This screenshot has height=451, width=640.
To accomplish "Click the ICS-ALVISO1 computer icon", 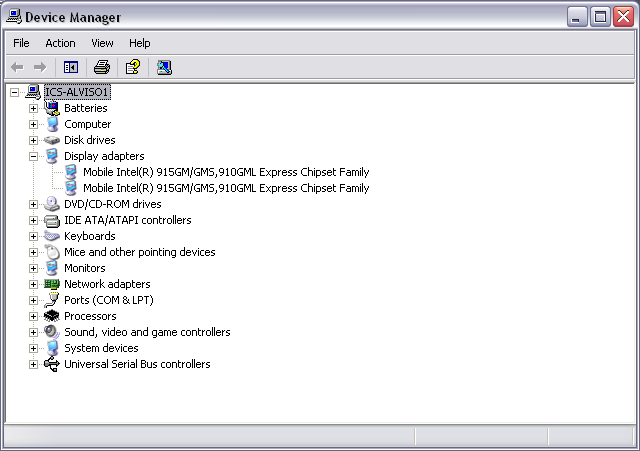I will pos(33,92).
